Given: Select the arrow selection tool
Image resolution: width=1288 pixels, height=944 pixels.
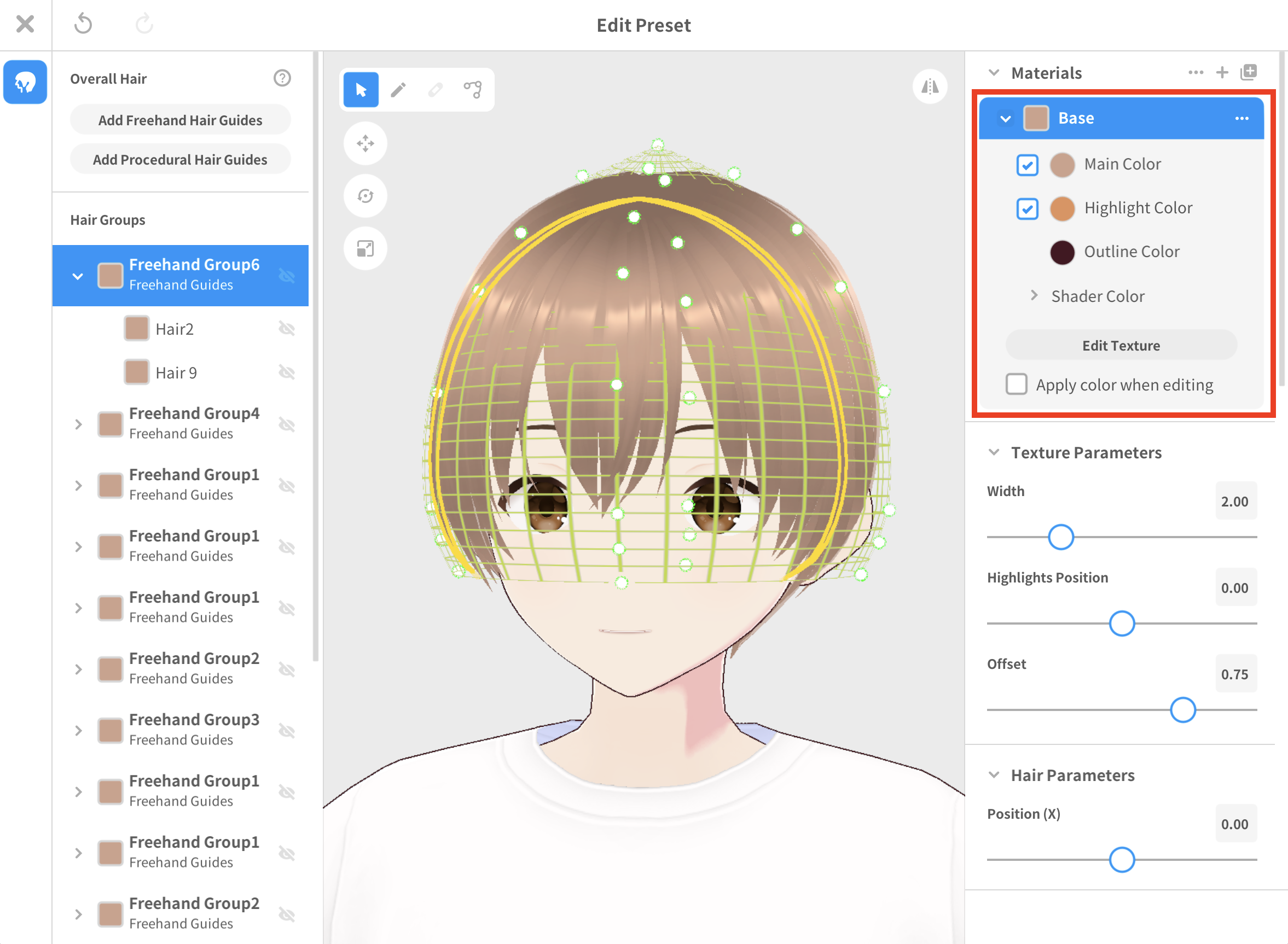Looking at the screenshot, I should [x=361, y=90].
